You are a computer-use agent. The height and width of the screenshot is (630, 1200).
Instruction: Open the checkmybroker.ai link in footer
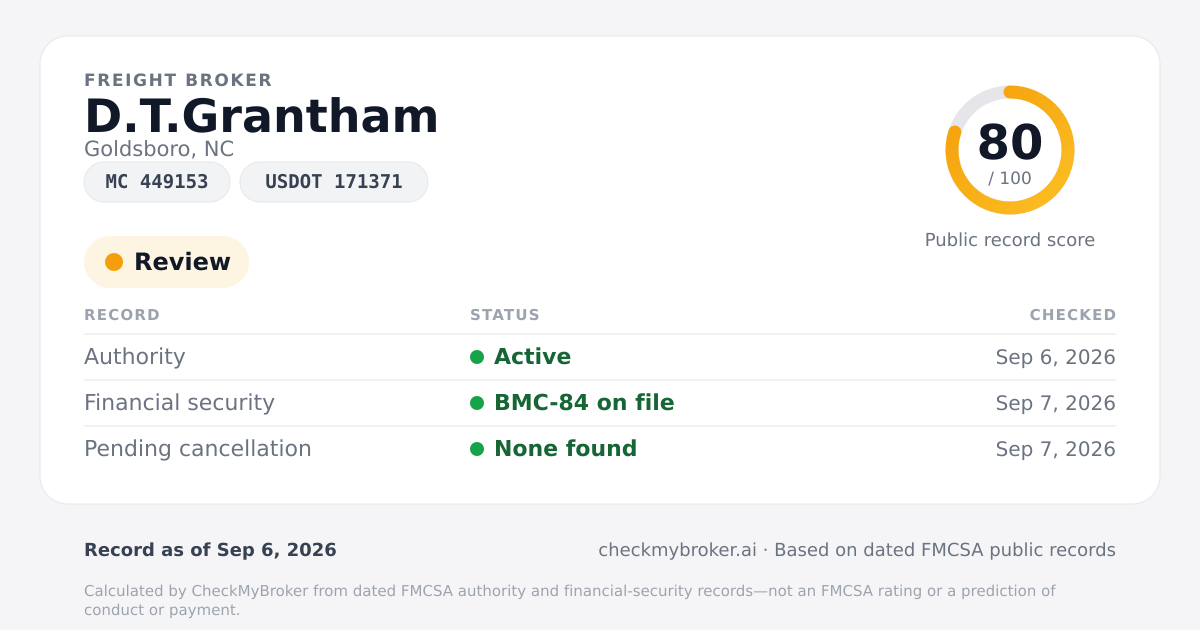(x=677, y=550)
